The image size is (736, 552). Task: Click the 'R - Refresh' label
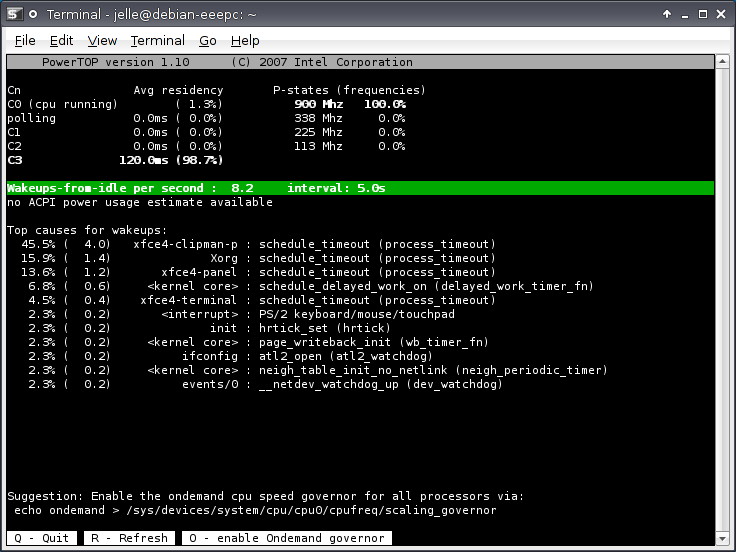coord(129,538)
